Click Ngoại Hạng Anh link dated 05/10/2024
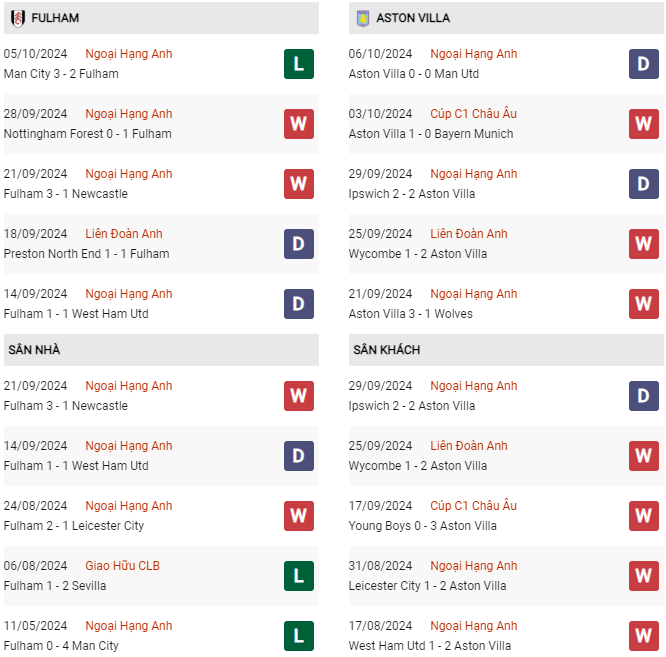666x657 pixels. click(129, 54)
